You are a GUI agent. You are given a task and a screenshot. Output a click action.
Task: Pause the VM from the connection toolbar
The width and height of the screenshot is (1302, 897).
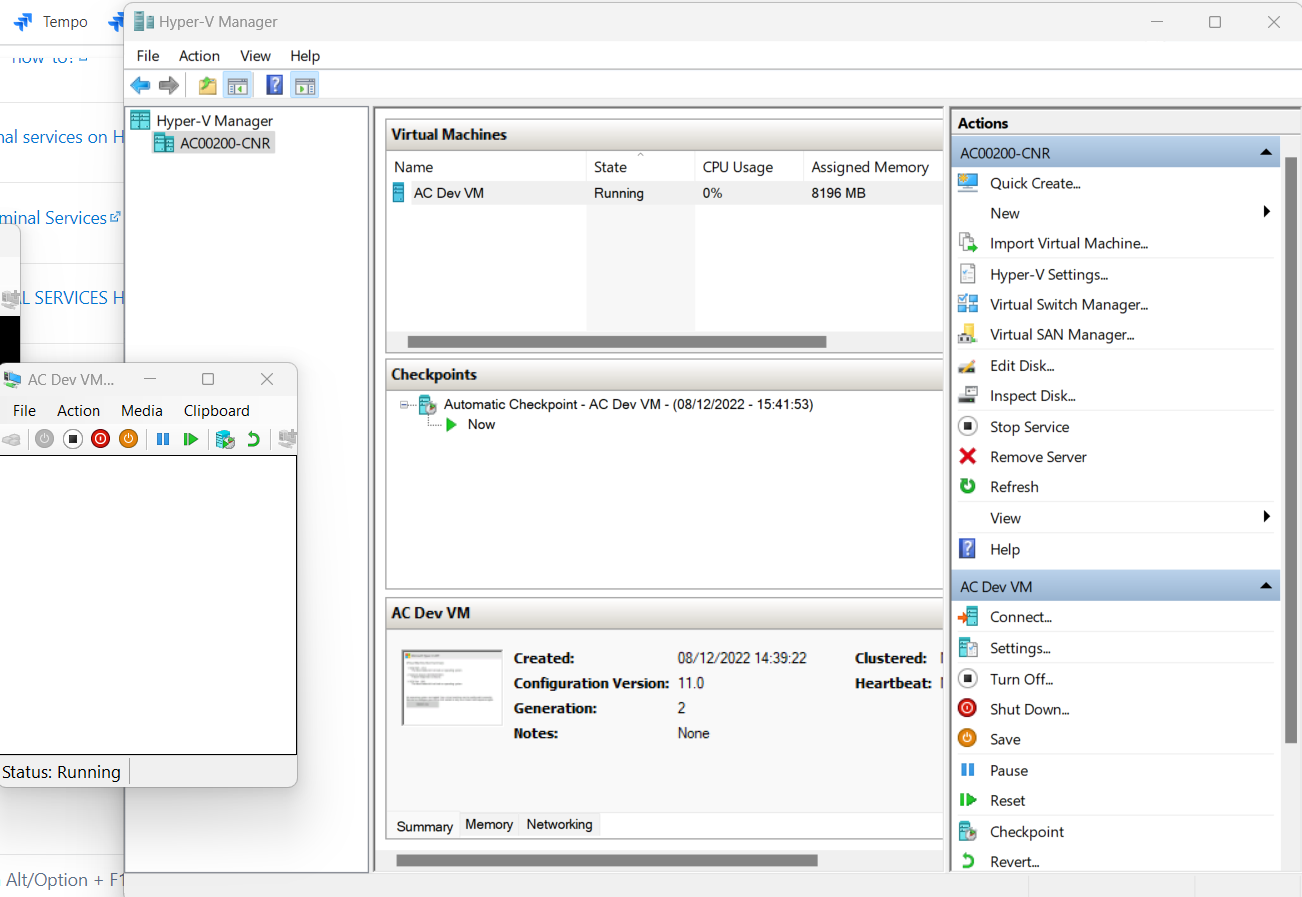tap(163, 439)
